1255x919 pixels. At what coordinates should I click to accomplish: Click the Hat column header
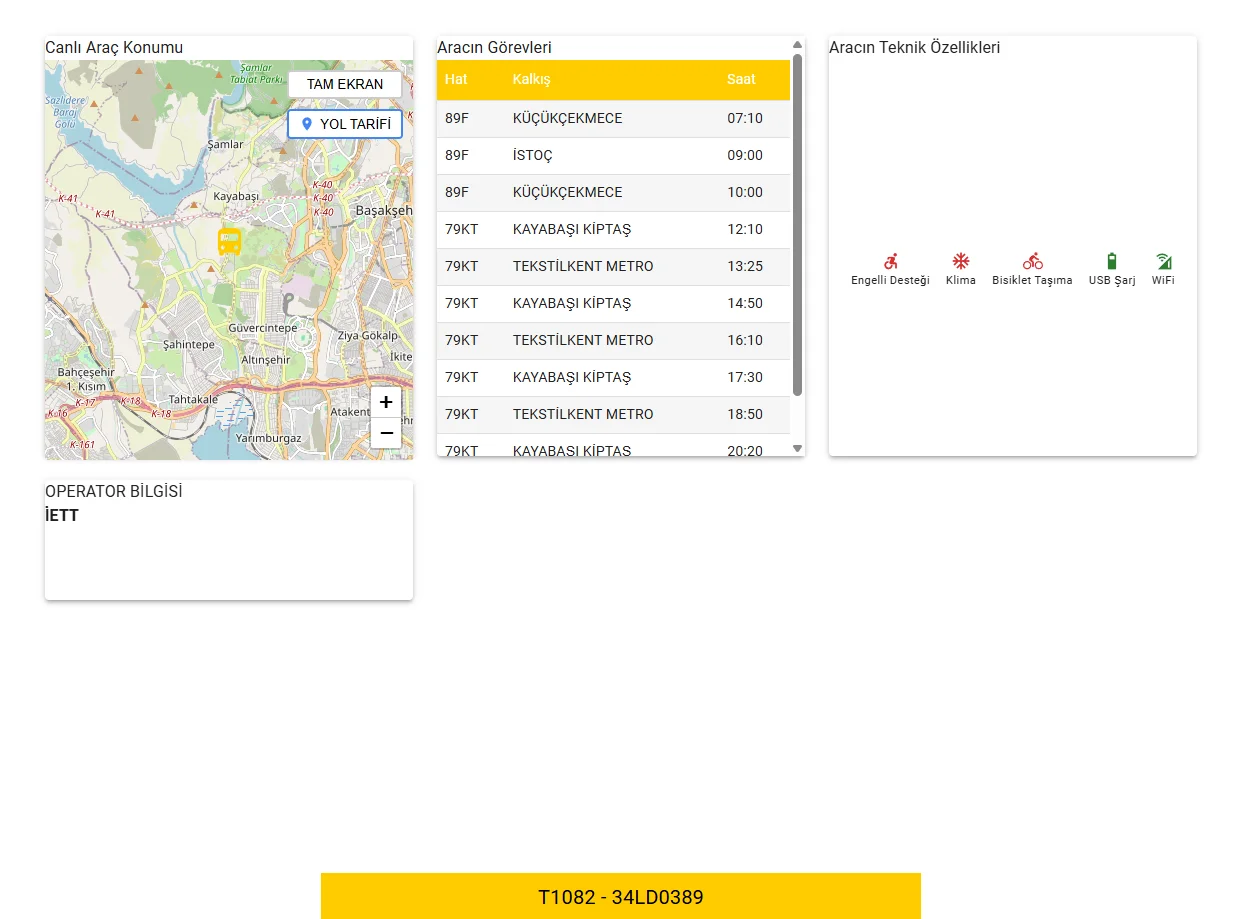(x=456, y=79)
